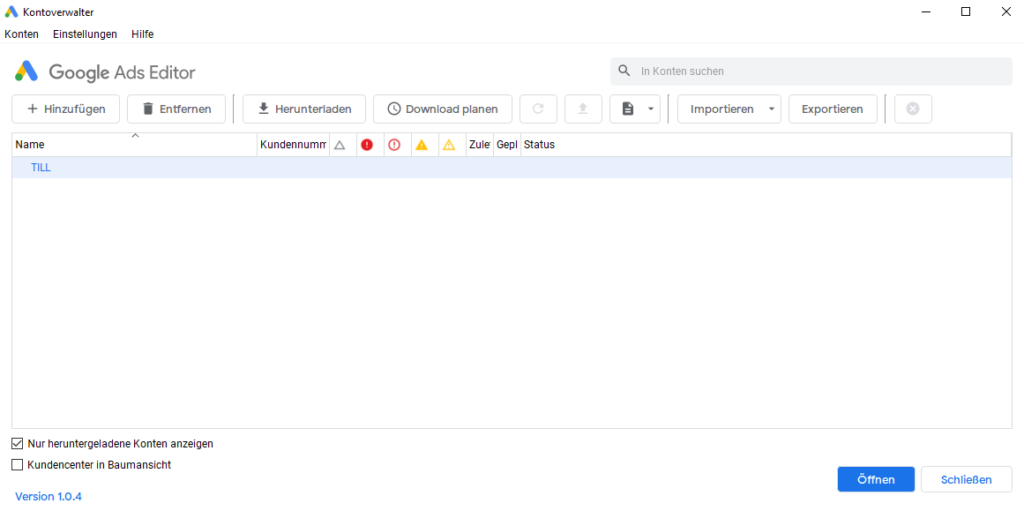Open the Hilfe menu
1024x511 pixels.
142,34
